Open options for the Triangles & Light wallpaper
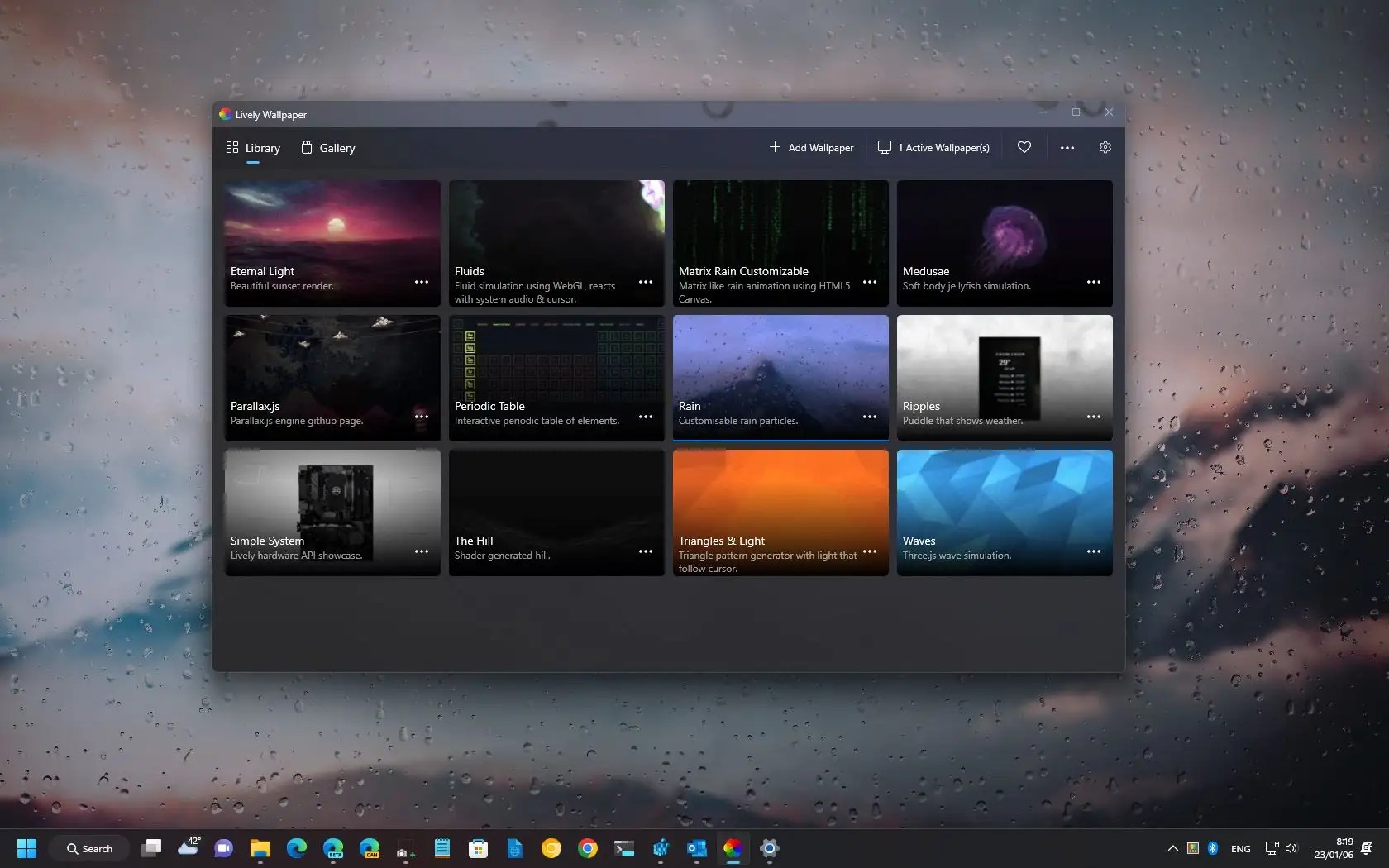The image size is (1389, 868). [x=869, y=551]
